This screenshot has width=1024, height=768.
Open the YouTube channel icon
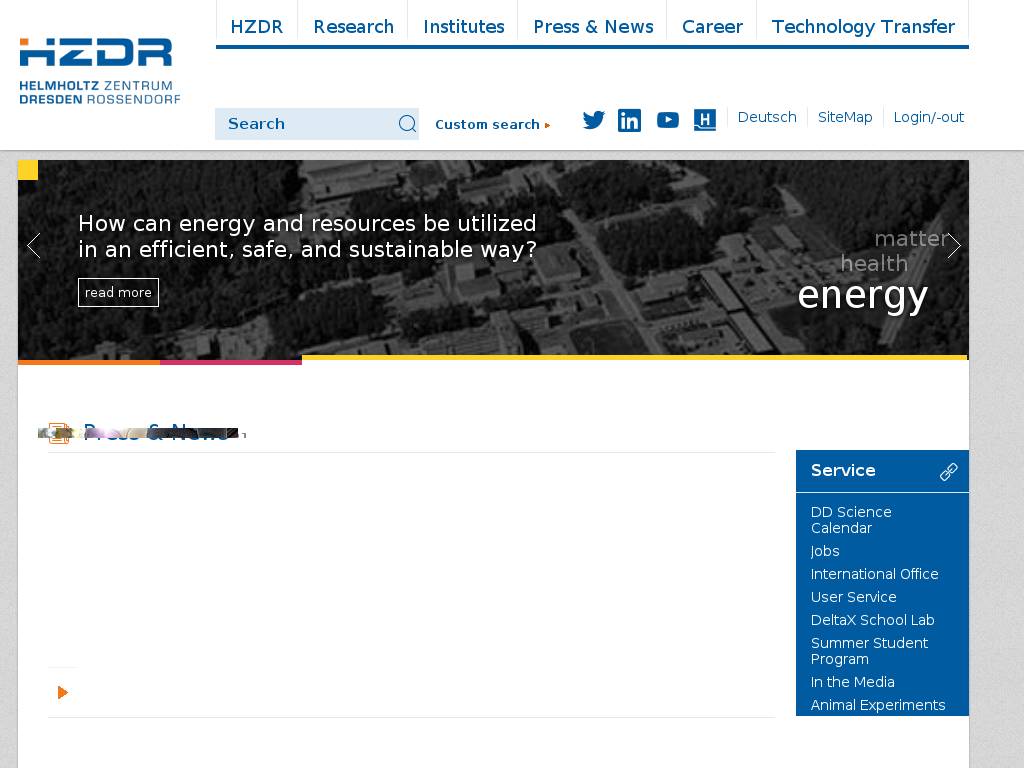(667, 121)
